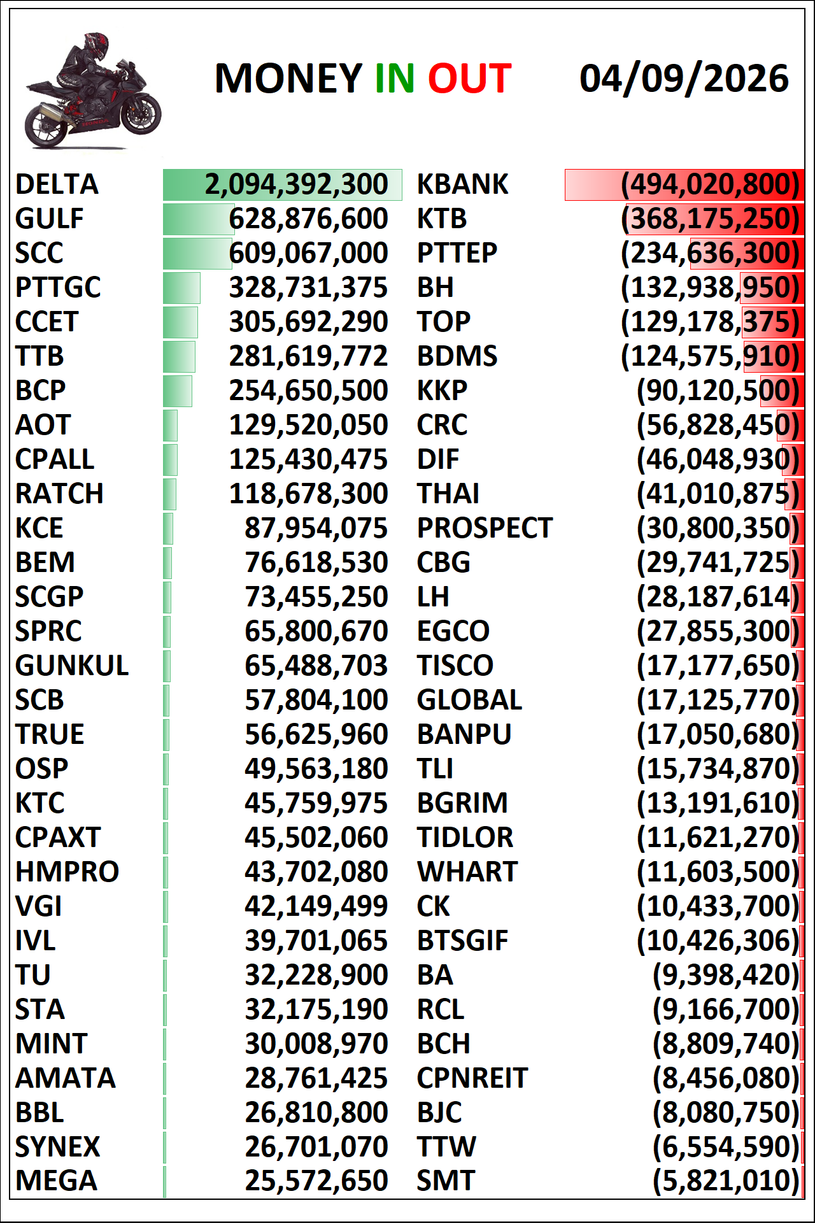
Task: Select the DELTA ticker label
Action: (x=58, y=185)
